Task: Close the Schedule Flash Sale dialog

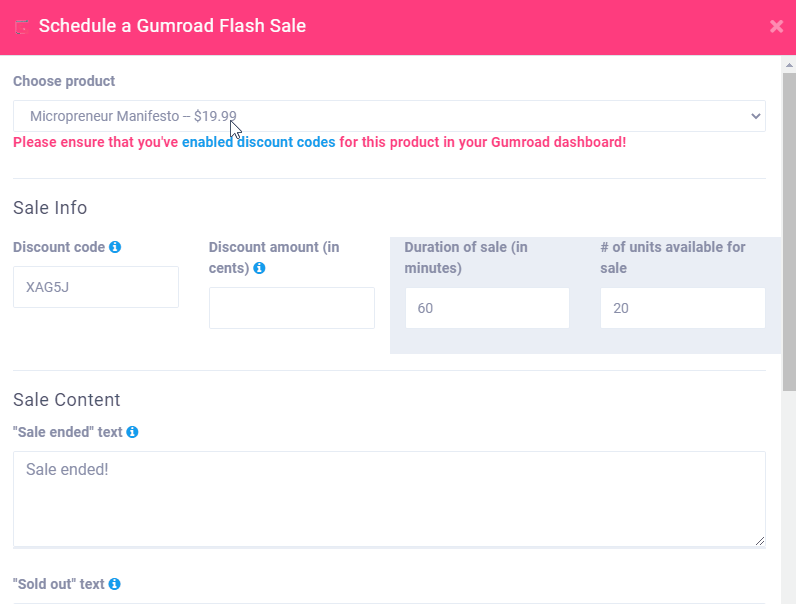Action: [776, 27]
